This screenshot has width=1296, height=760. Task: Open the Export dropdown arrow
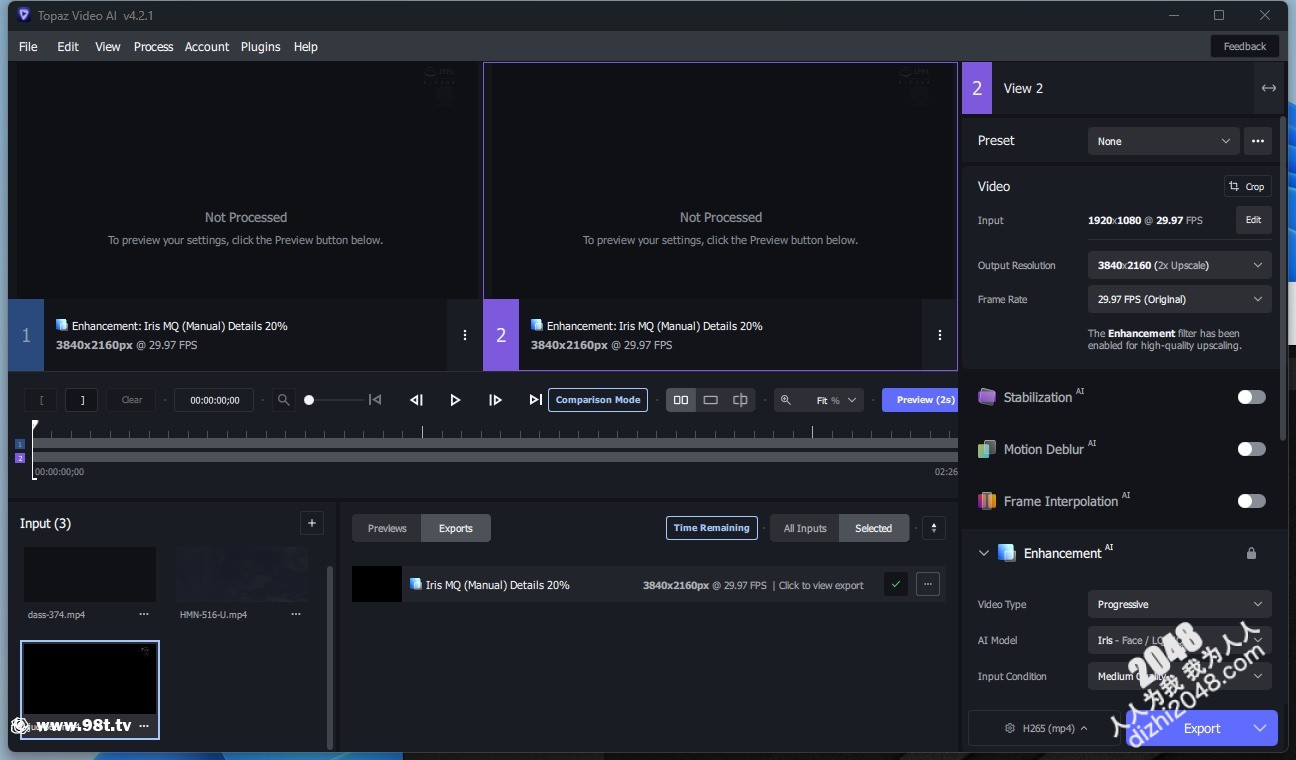1260,728
